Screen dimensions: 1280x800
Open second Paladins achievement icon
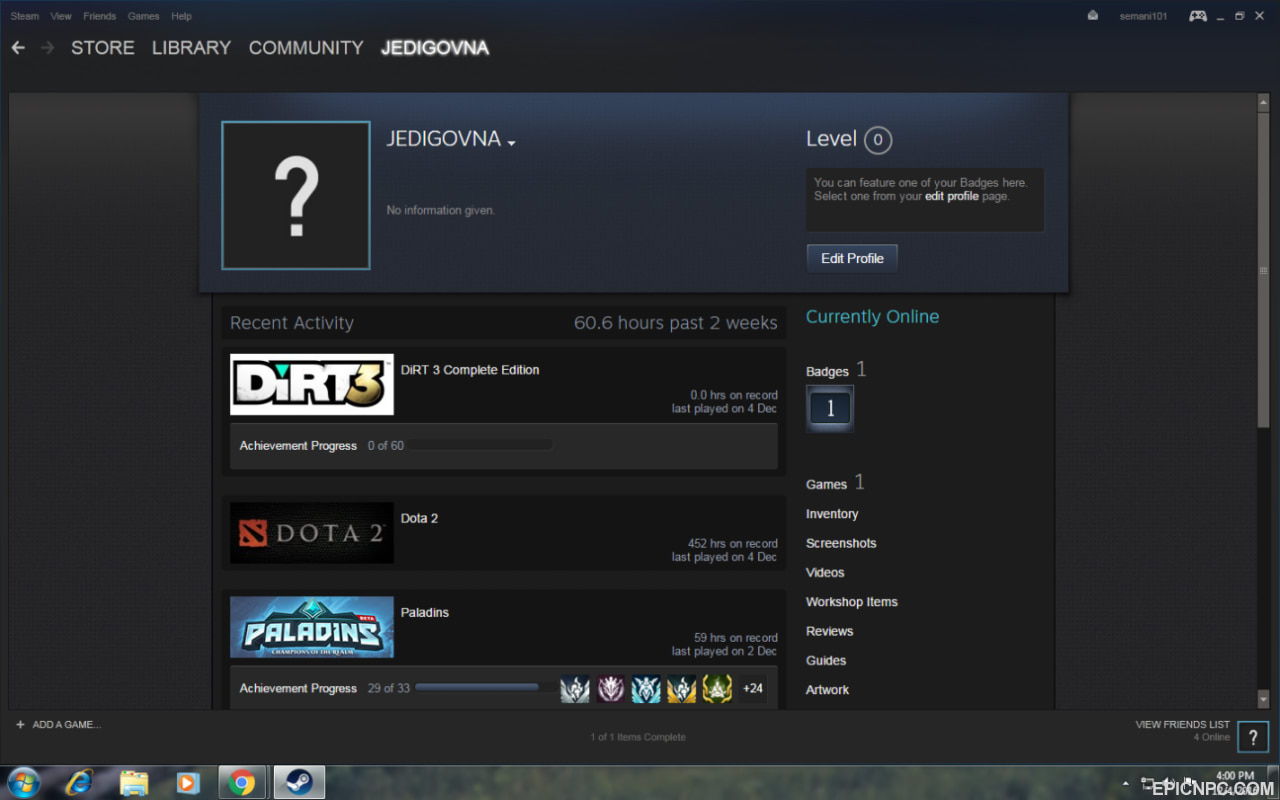611,688
